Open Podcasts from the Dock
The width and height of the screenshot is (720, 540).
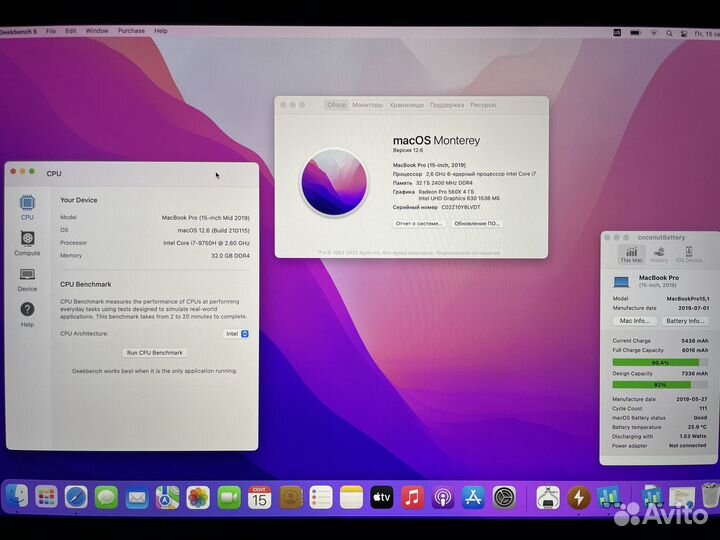coord(443,497)
